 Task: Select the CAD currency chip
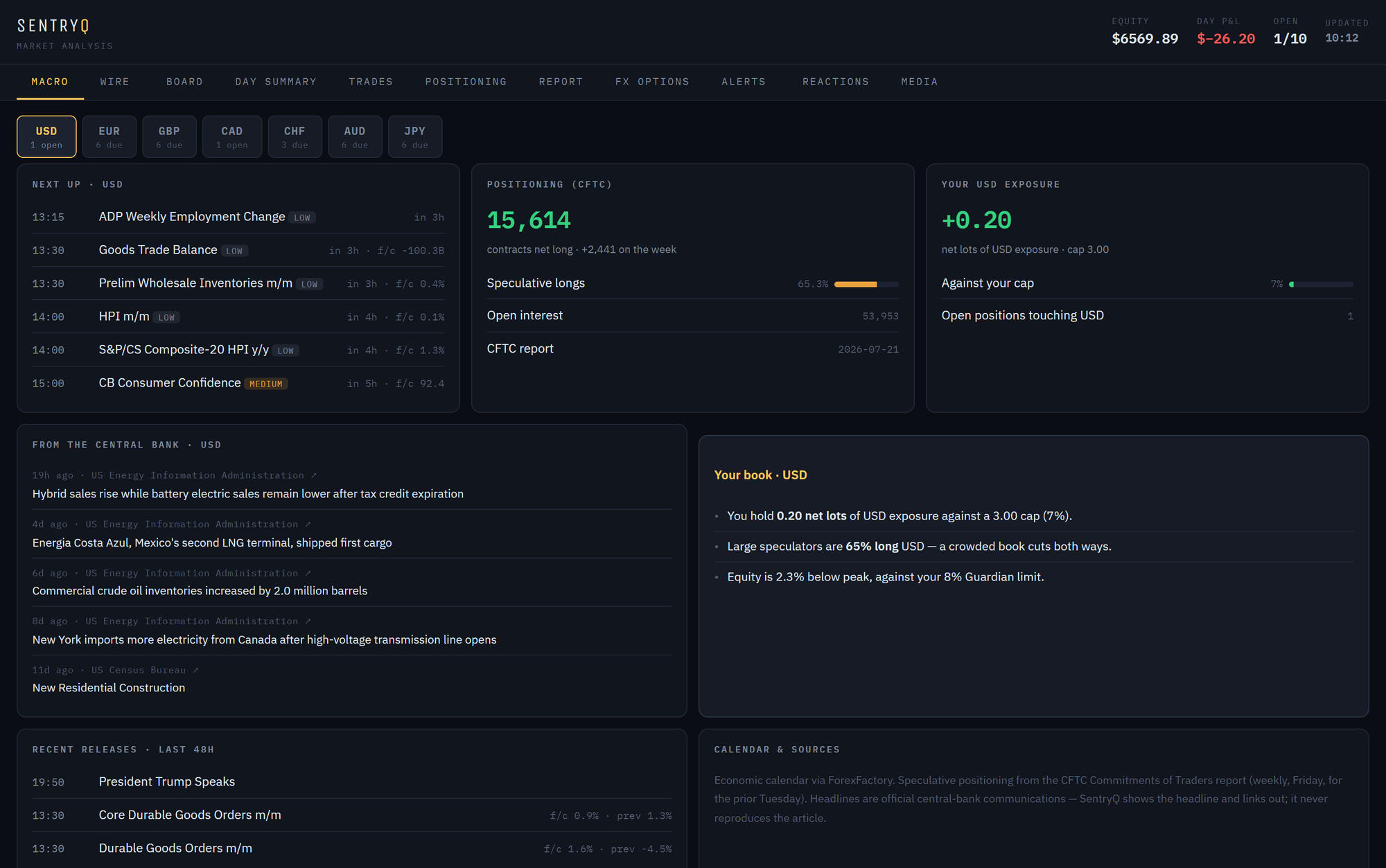pos(232,136)
